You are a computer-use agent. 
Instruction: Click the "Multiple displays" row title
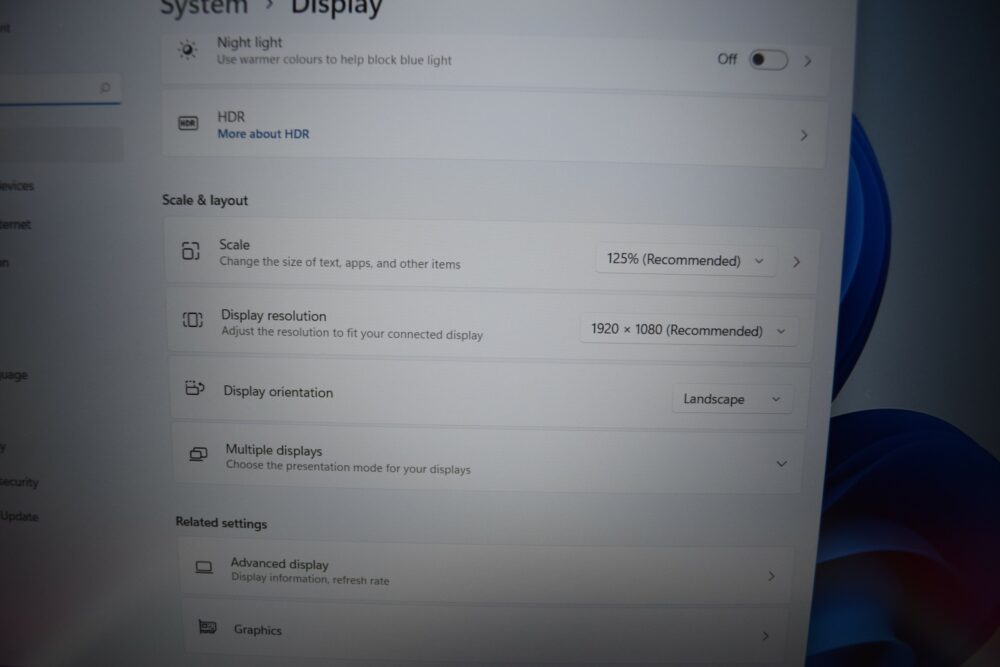(x=274, y=450)
